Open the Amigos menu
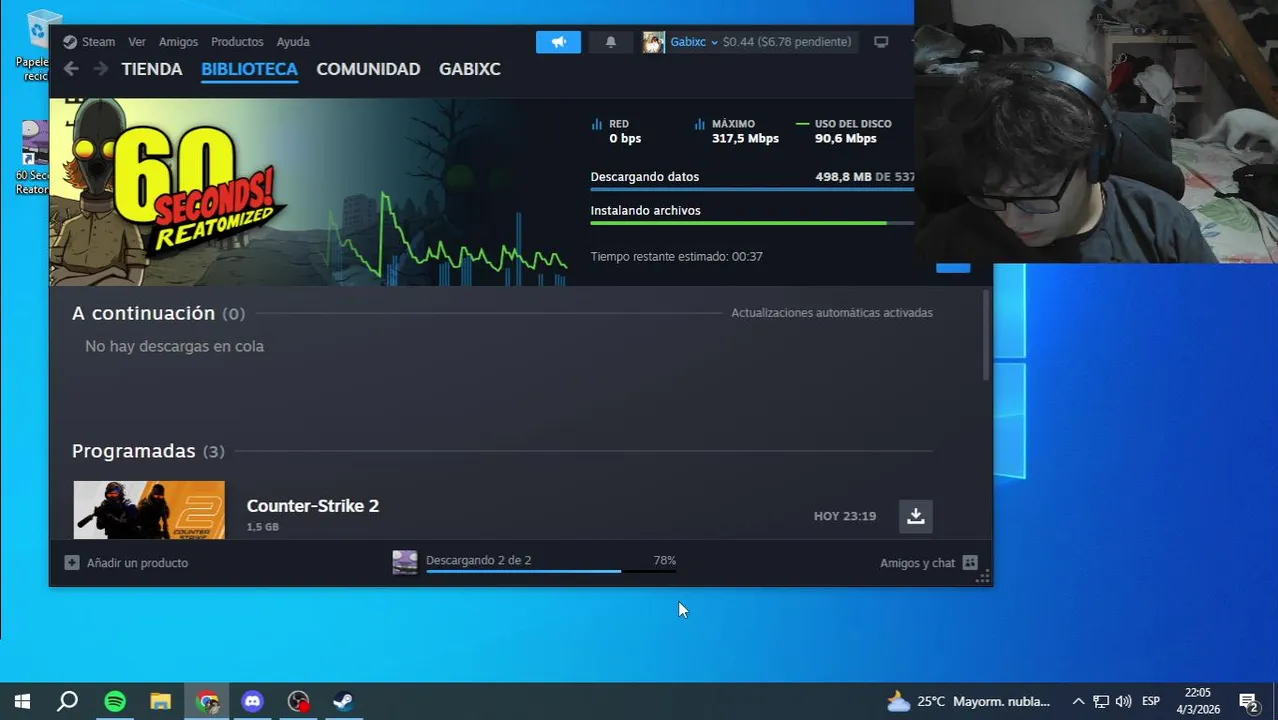 [178, 42]
